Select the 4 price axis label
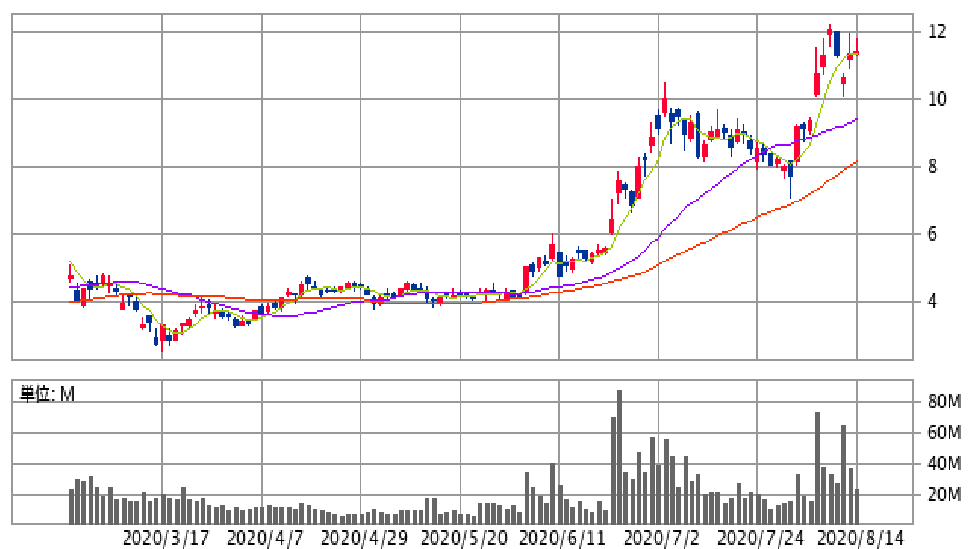Image resolution: width=973 pixels, height=549 pixels. [x=932, y=301]
